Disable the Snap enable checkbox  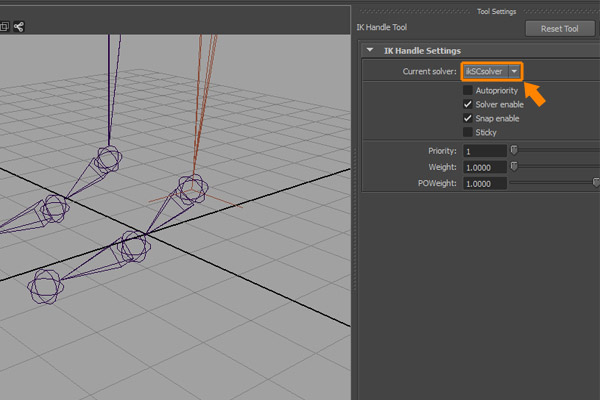click(467, 118)
